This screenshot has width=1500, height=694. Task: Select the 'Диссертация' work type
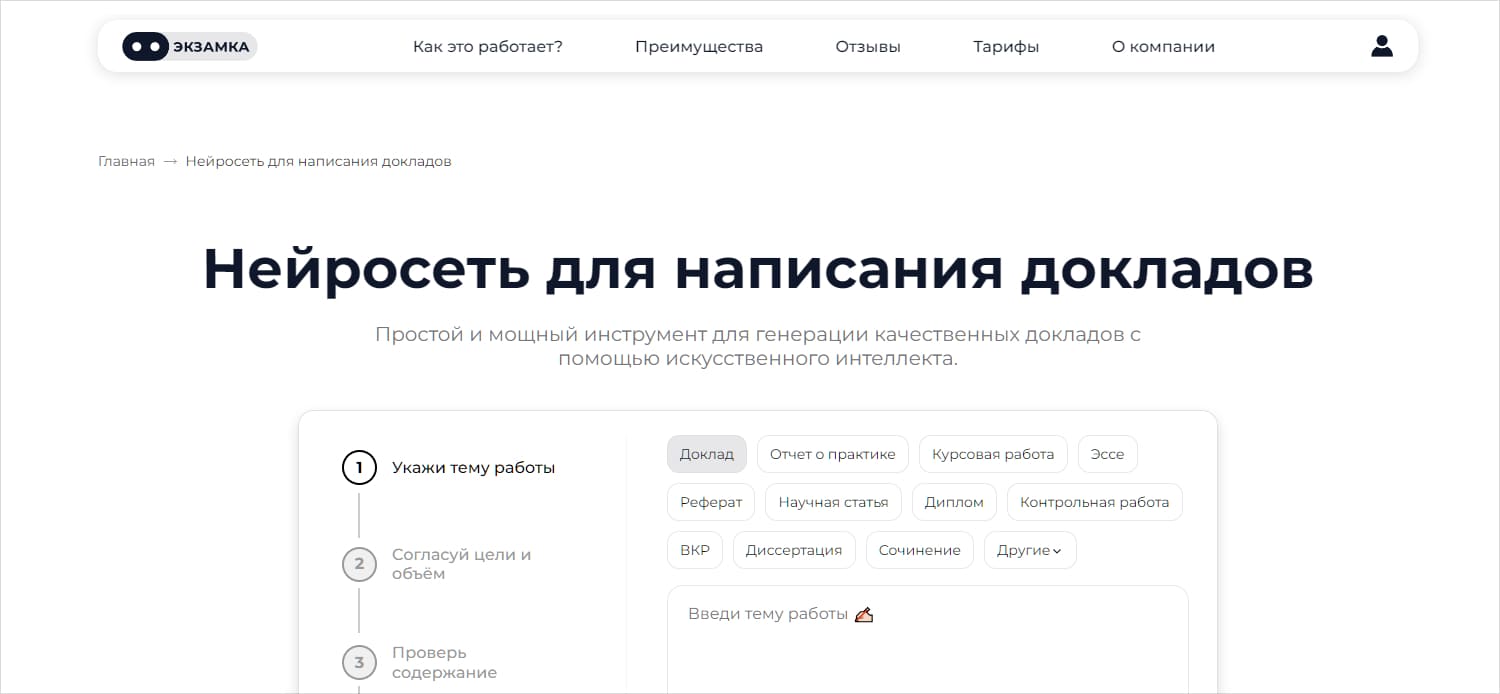point(794,549)
